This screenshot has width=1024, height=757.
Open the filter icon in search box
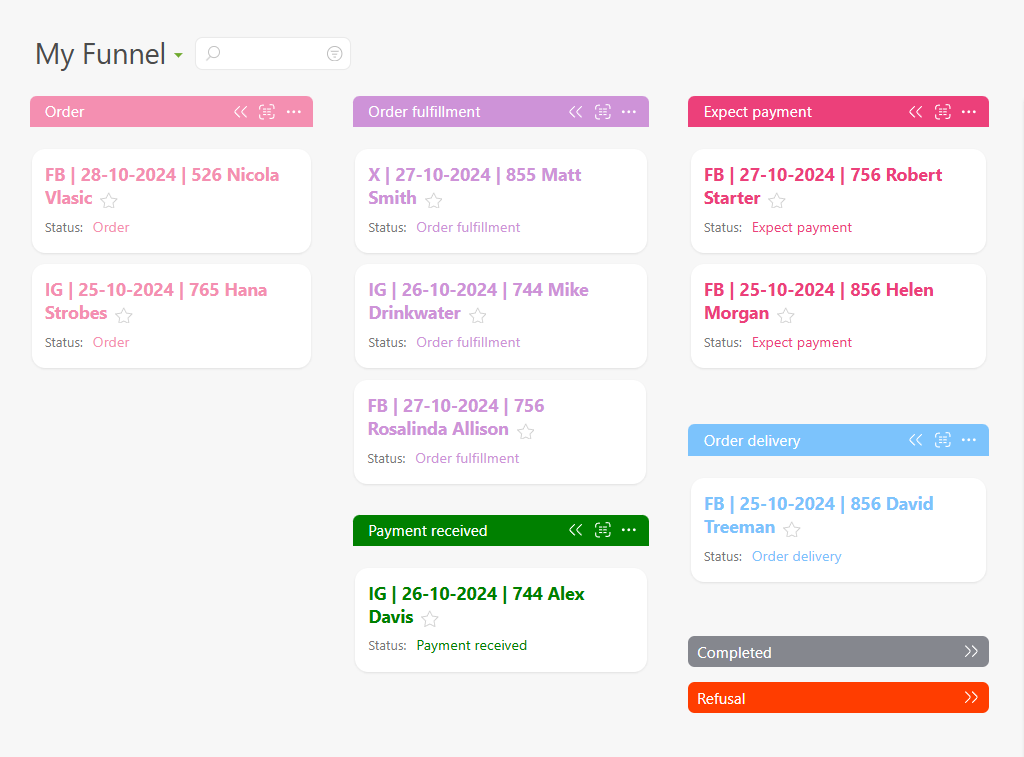tap(334, 54)
